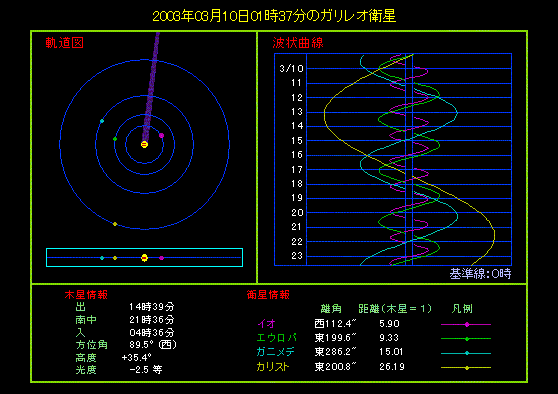
Task: Click the yellow Callisto legend marker
Action: pyautogui.click(x=467, y=368)
